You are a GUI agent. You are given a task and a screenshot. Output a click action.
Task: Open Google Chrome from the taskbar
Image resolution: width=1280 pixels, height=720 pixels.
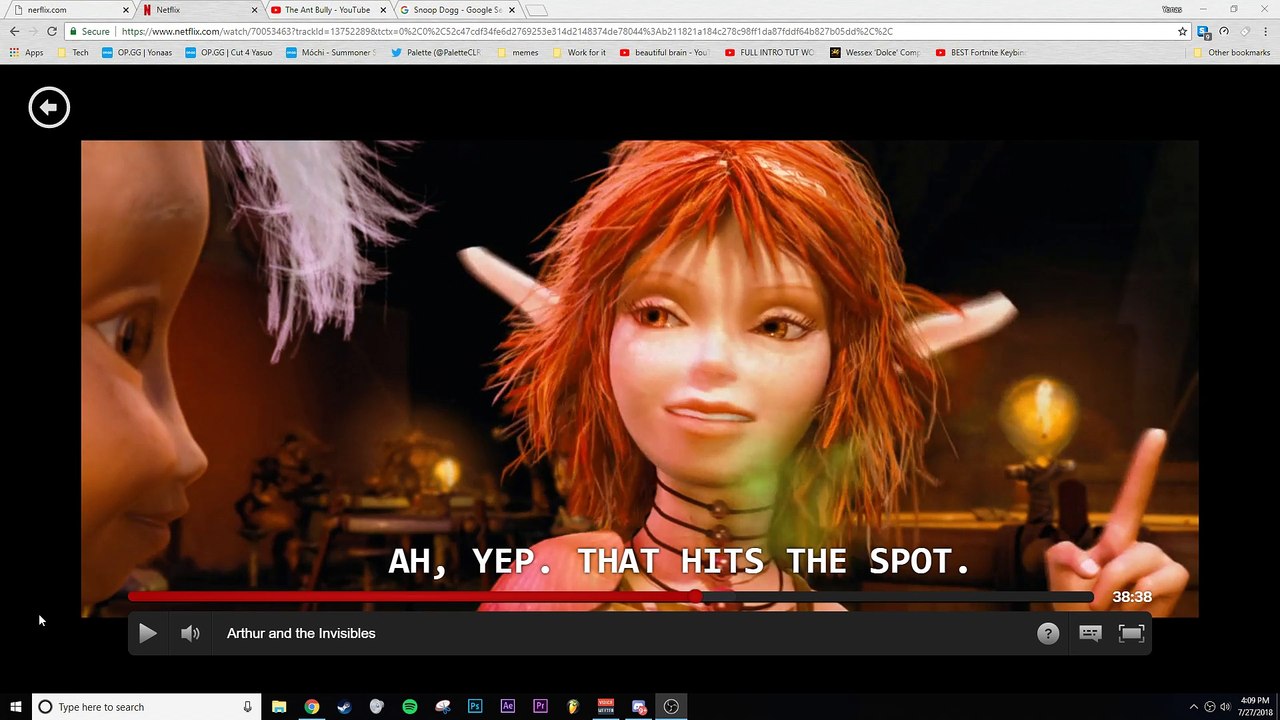(x=312, y=707)
